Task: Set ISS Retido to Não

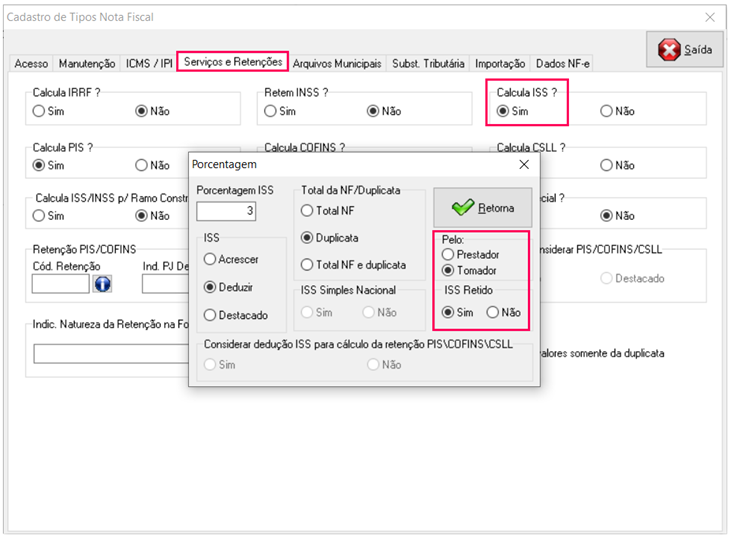Action: click(493, 312)
